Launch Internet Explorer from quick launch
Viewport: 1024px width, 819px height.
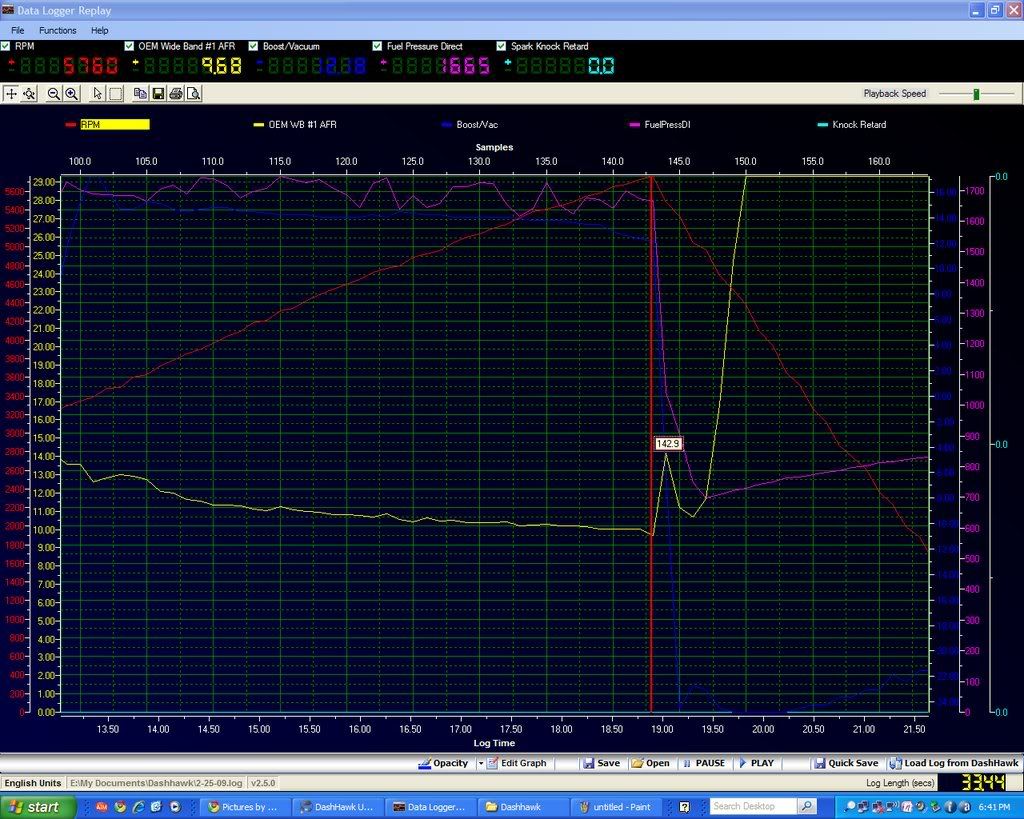click(138, 807)
